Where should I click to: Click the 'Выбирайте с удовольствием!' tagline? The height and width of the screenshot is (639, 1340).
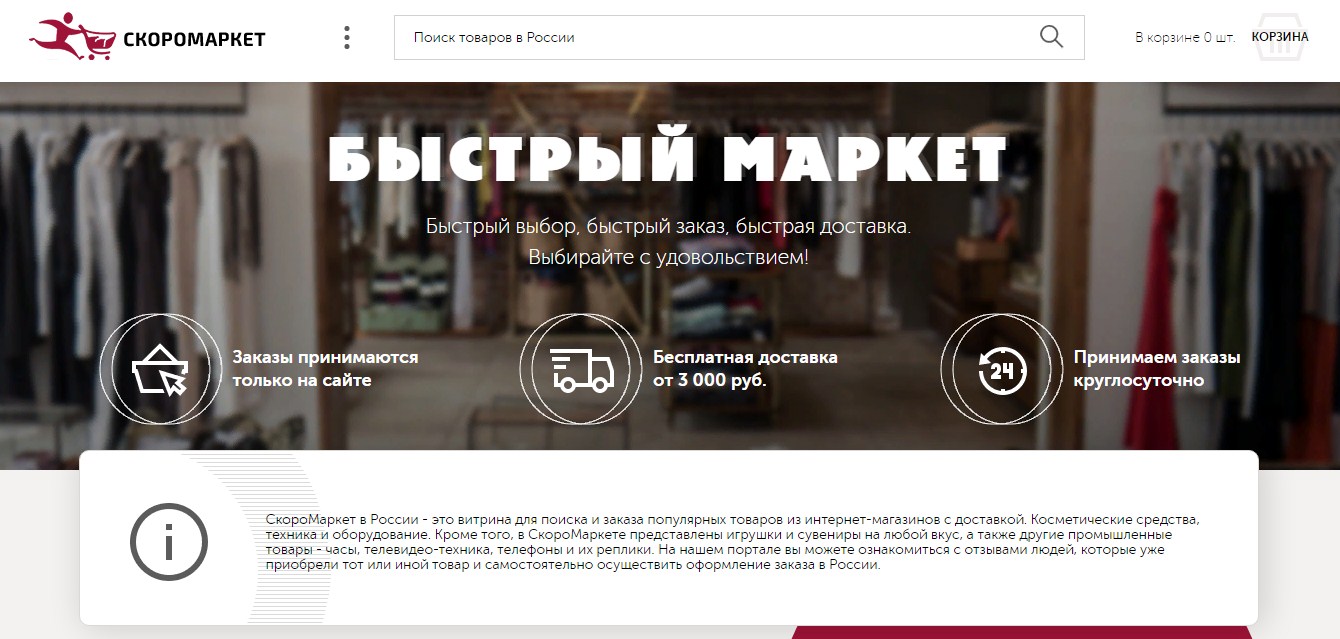668,257
